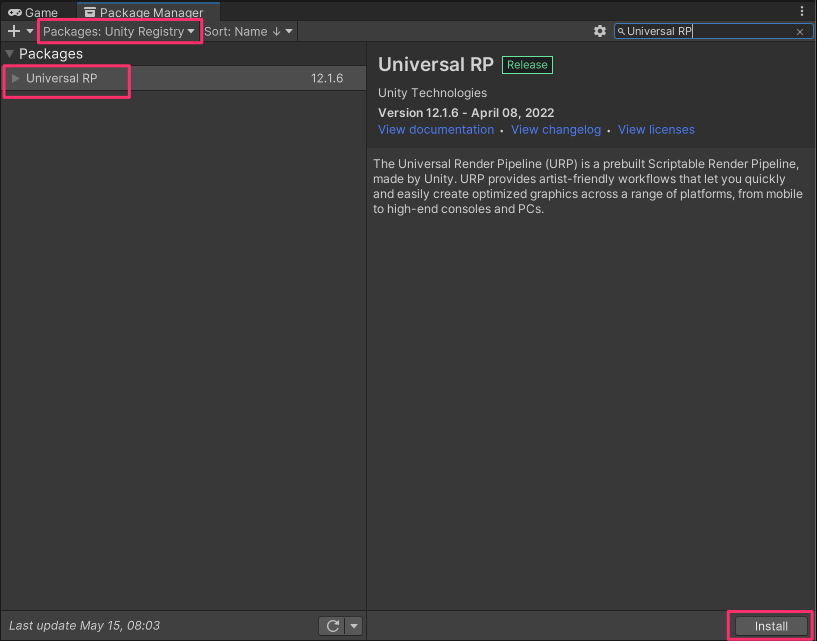Click the search magnifier icon
817x641 pixels.
pyautogui.click(x=622, y=31)
